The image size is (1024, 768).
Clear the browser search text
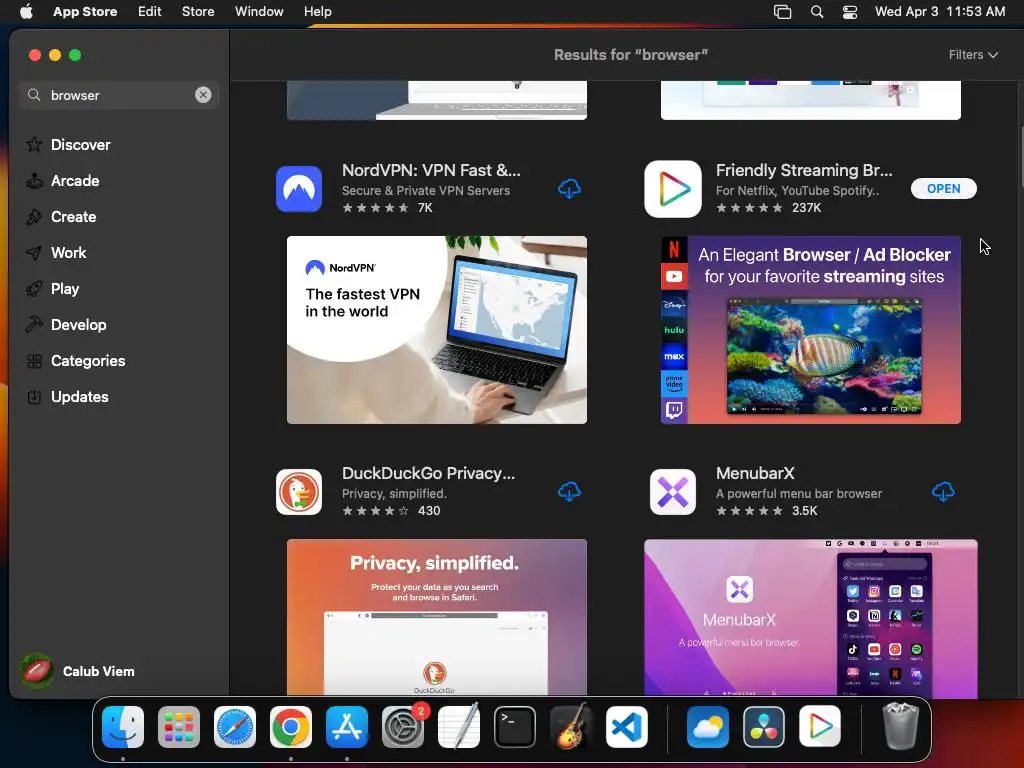click(203, 95)
